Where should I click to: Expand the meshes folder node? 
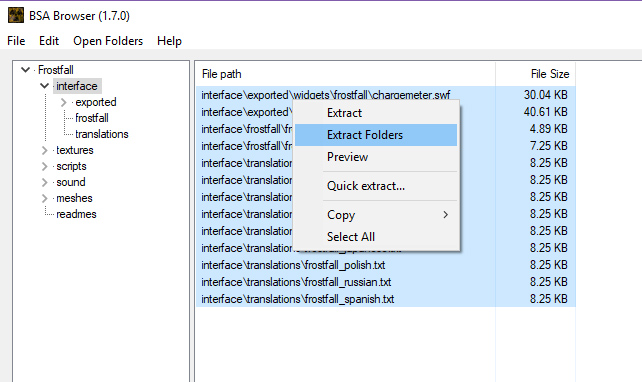pyautogui.click(x=45, y=198)
